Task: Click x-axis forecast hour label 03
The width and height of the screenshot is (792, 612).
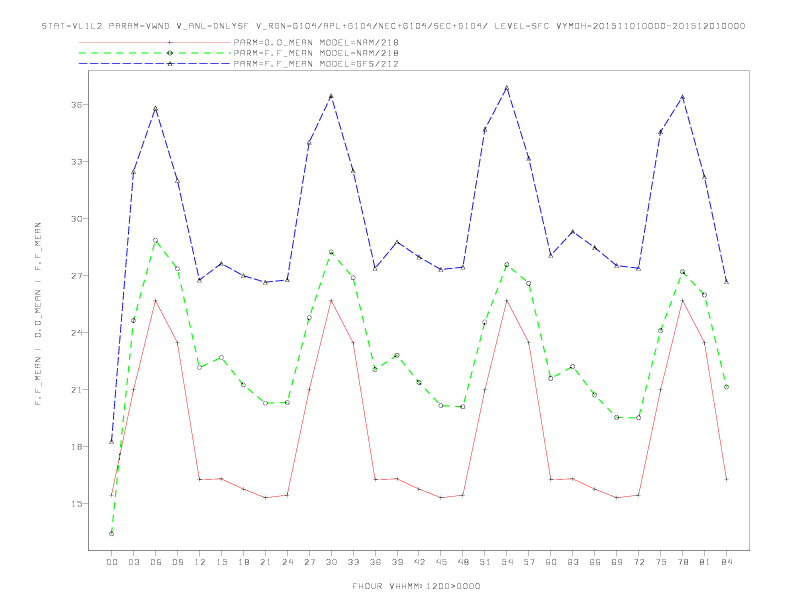Action: point(133,562)
